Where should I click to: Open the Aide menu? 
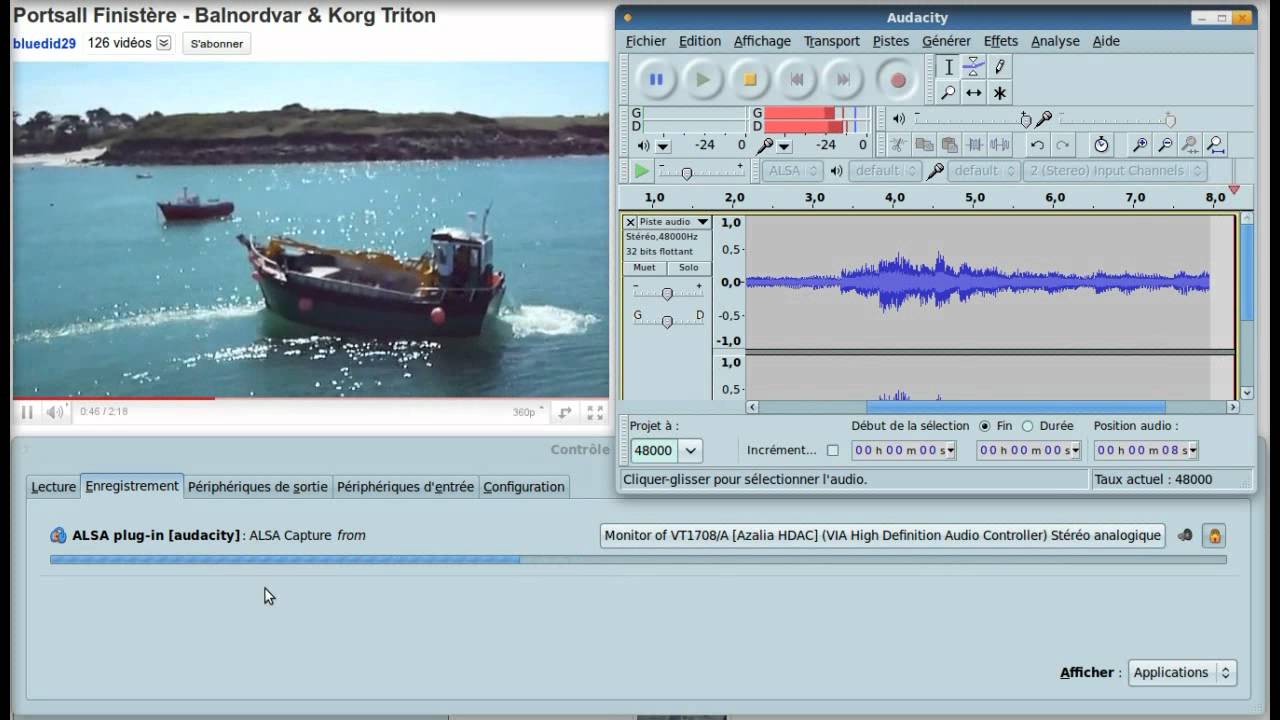pos(1106,41)
